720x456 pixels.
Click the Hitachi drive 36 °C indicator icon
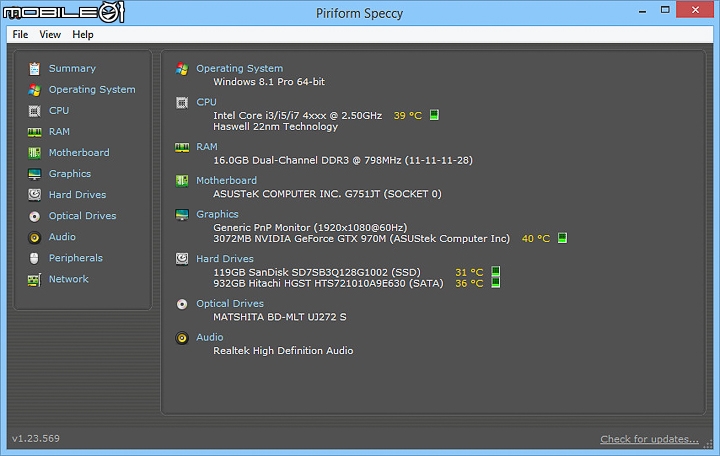coord(495,282)
